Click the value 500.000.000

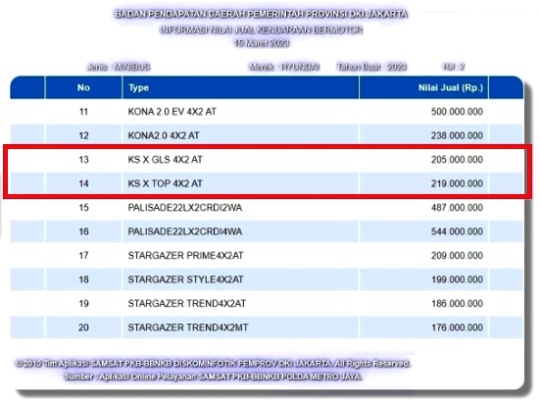click(x=457, y=112)
